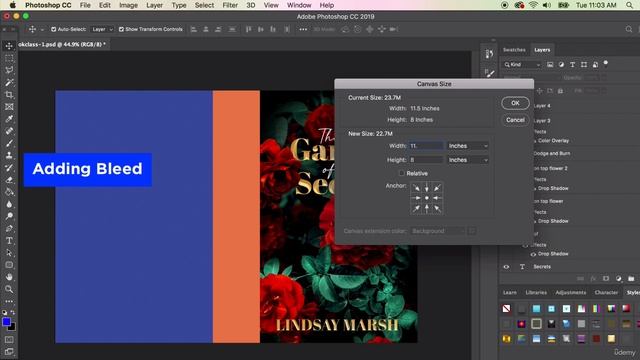640x360 pixels.
Task: Open Spotlight search in menu bar
Action: point(630,5)
